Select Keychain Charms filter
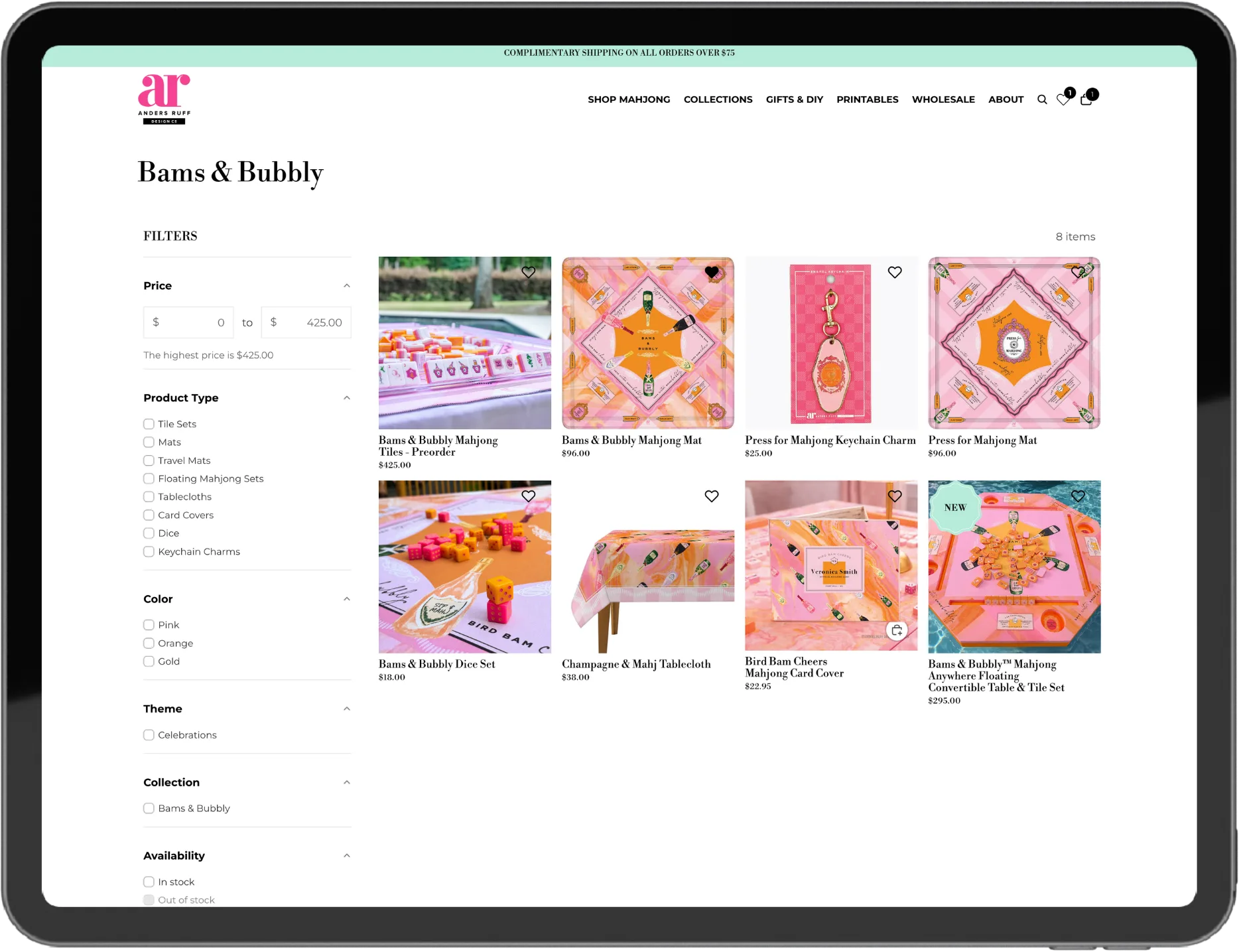This screenshot has width=1239, height=952. [149, 552]
